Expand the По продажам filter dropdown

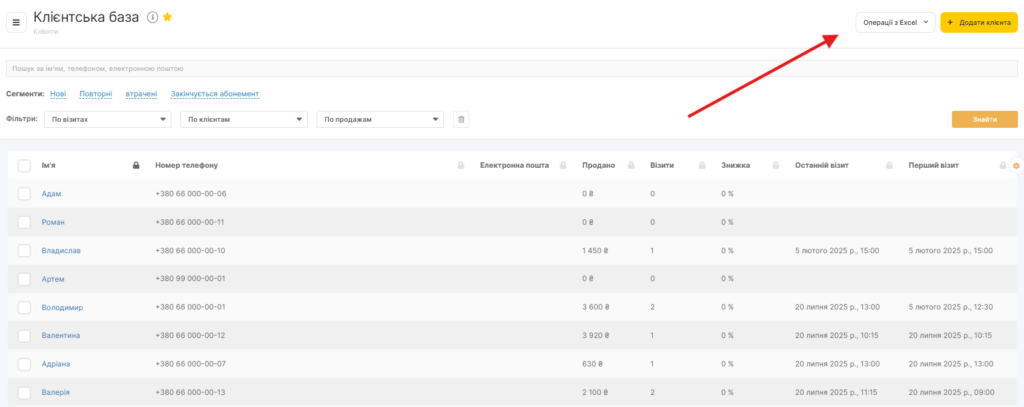tap(379, 120)
